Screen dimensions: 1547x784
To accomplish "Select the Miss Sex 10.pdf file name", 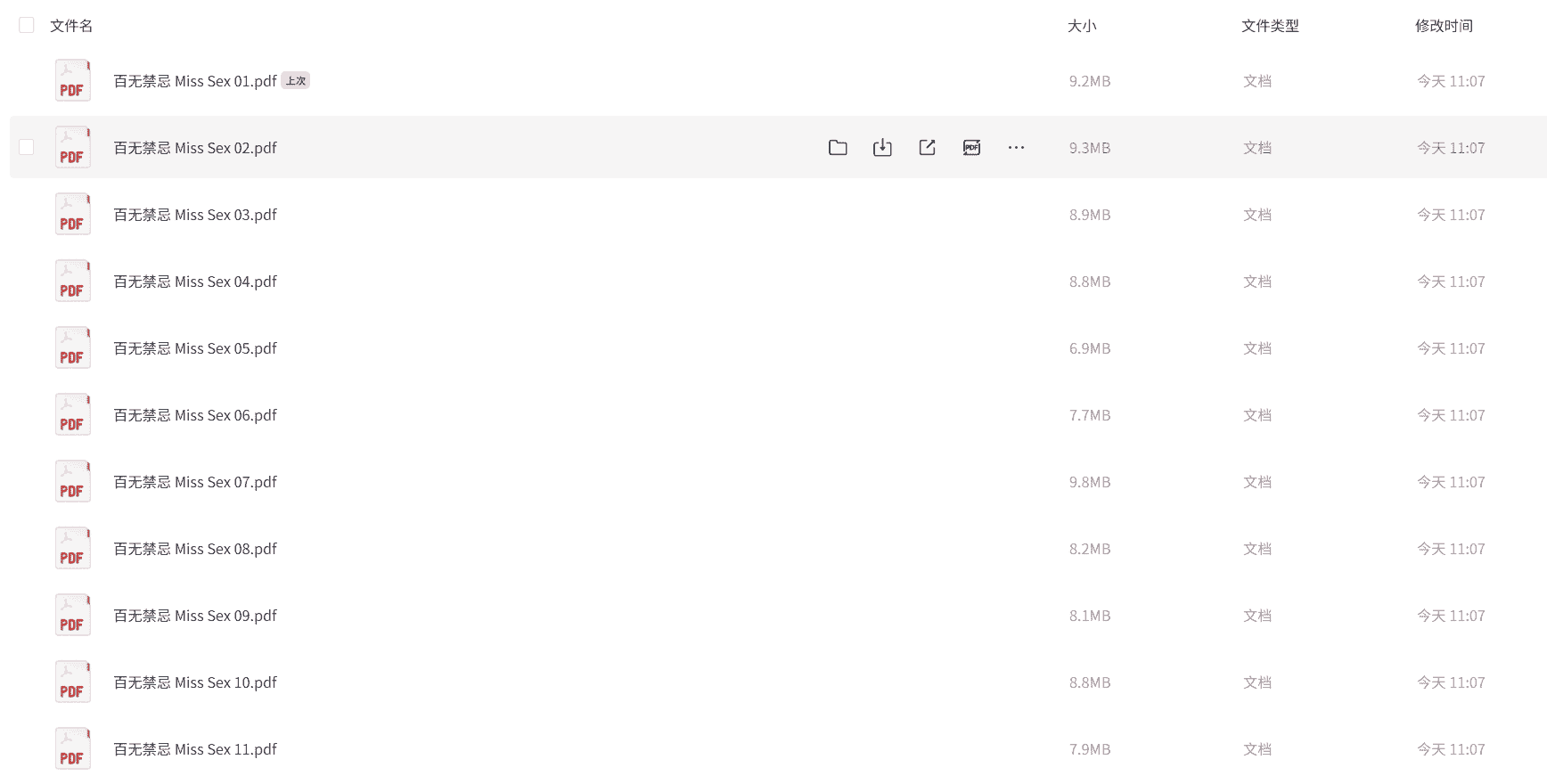I will coord(195,682).
